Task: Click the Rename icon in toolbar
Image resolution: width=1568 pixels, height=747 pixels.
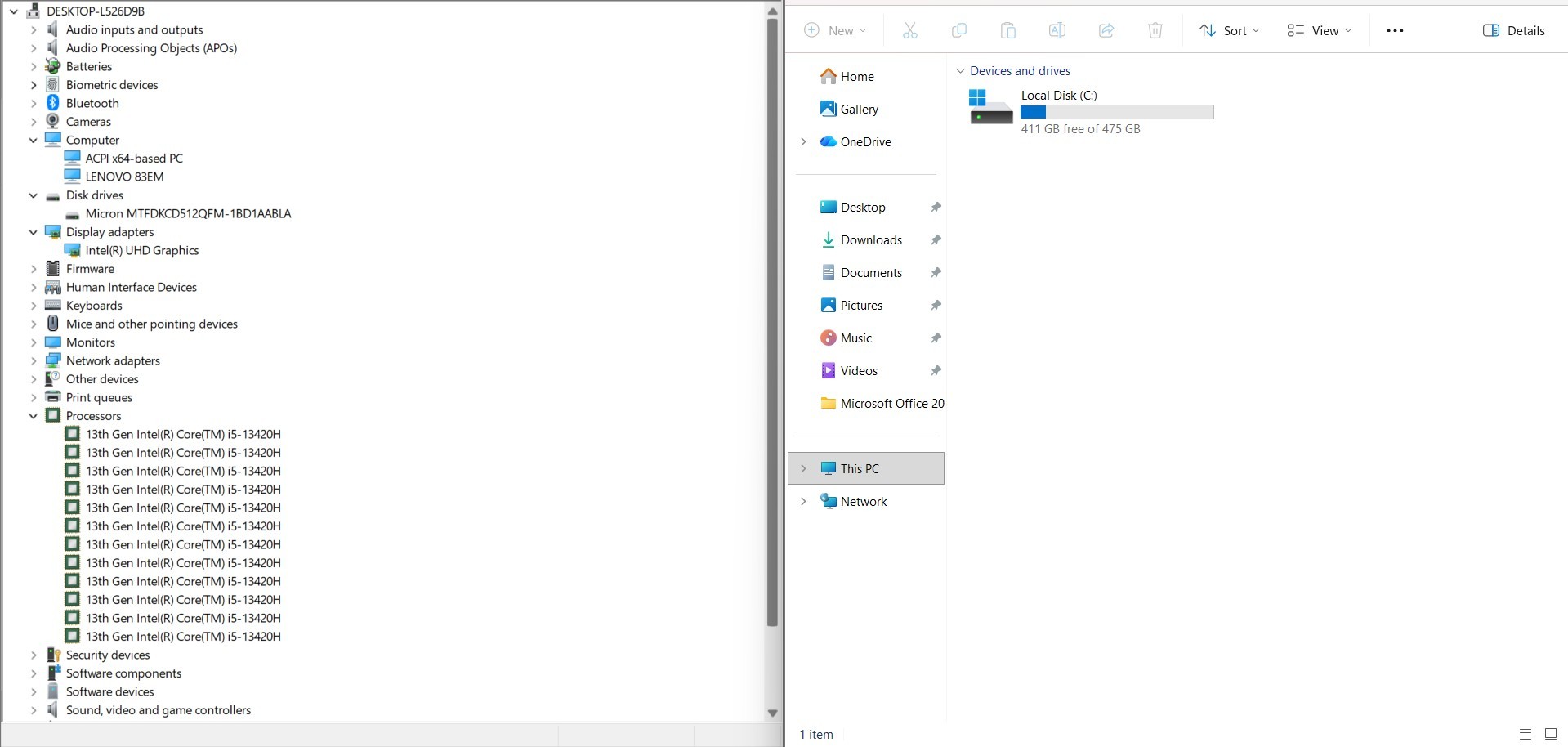Action: (1057, 31)
